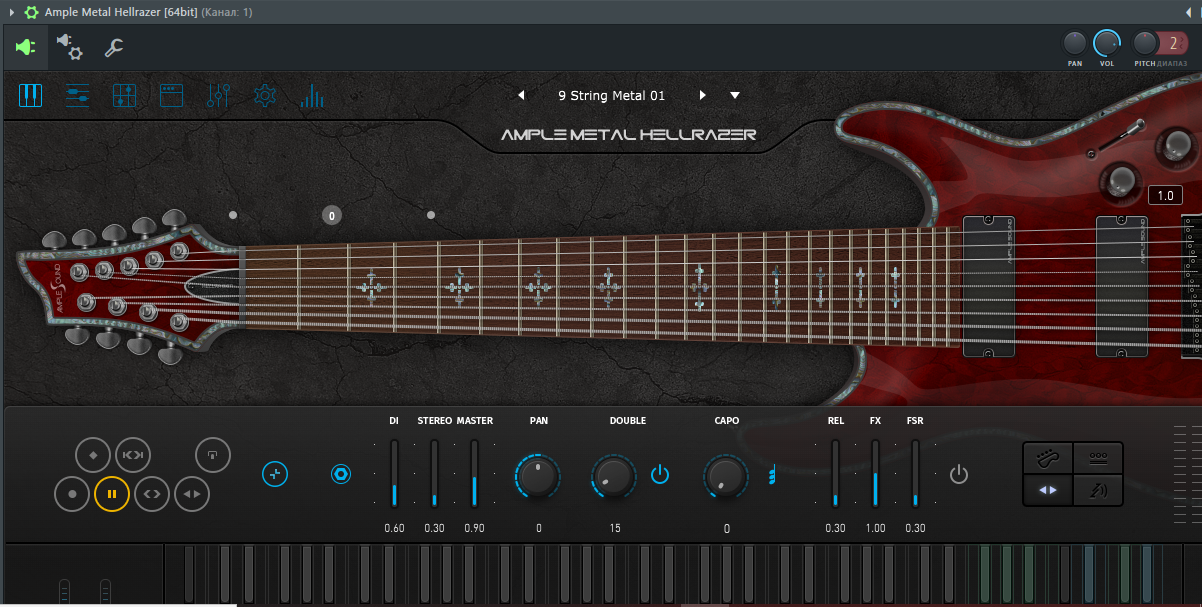This screenshot has height=607, width=1202.
Task: Click the diamond key-switch button
Action: pos(93,455)
